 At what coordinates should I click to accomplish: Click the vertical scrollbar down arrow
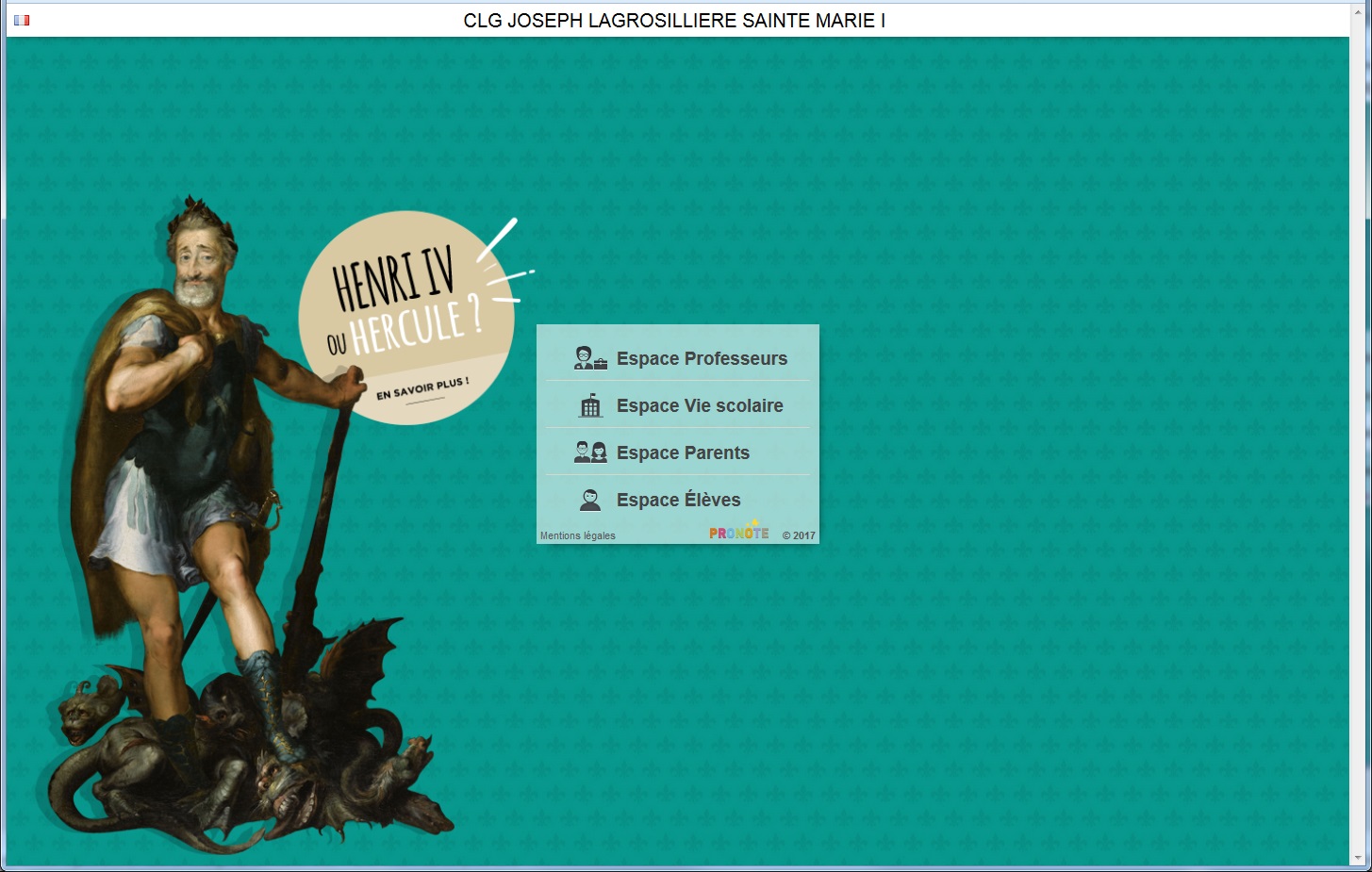tap(1359, 858)
